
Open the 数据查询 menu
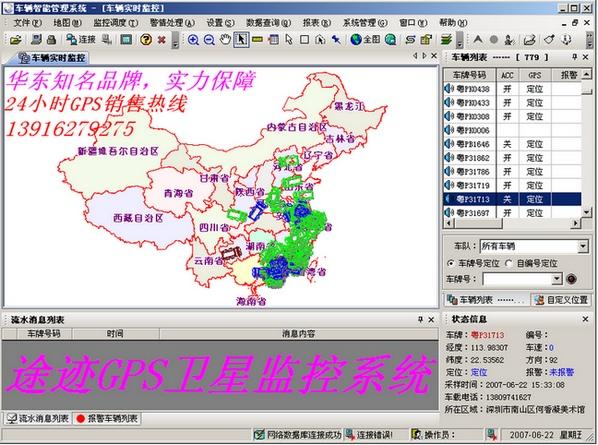[268, 23]
